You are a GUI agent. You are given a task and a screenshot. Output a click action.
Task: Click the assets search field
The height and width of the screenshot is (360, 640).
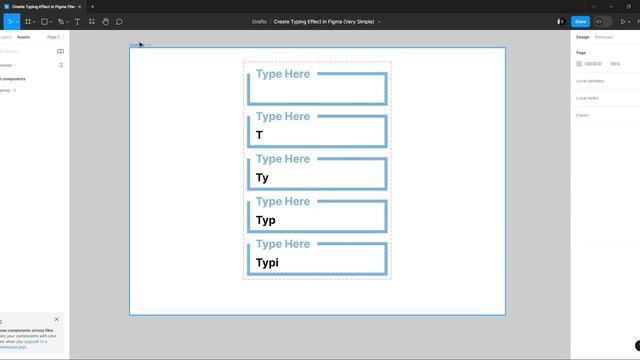[x=27, y=51]
